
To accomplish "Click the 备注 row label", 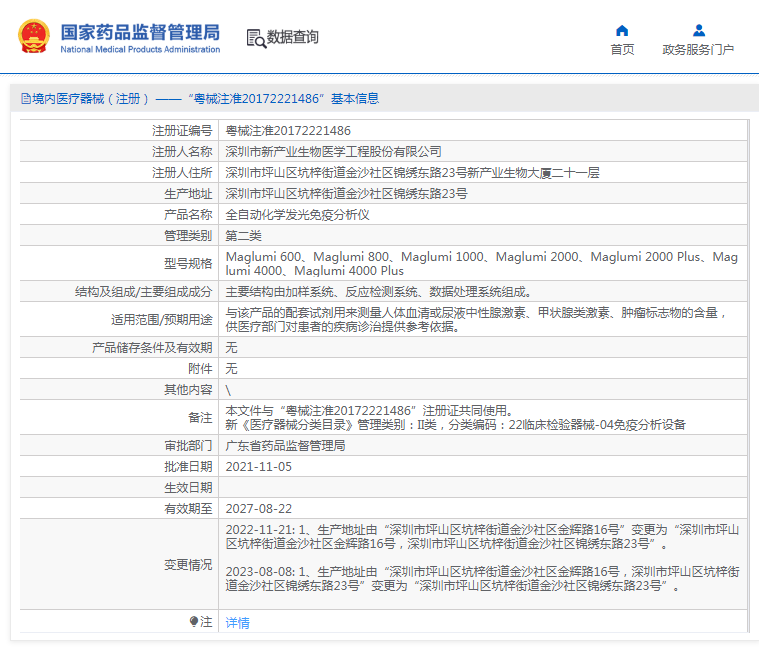I will pyautogui.click(x=200, y=418).
